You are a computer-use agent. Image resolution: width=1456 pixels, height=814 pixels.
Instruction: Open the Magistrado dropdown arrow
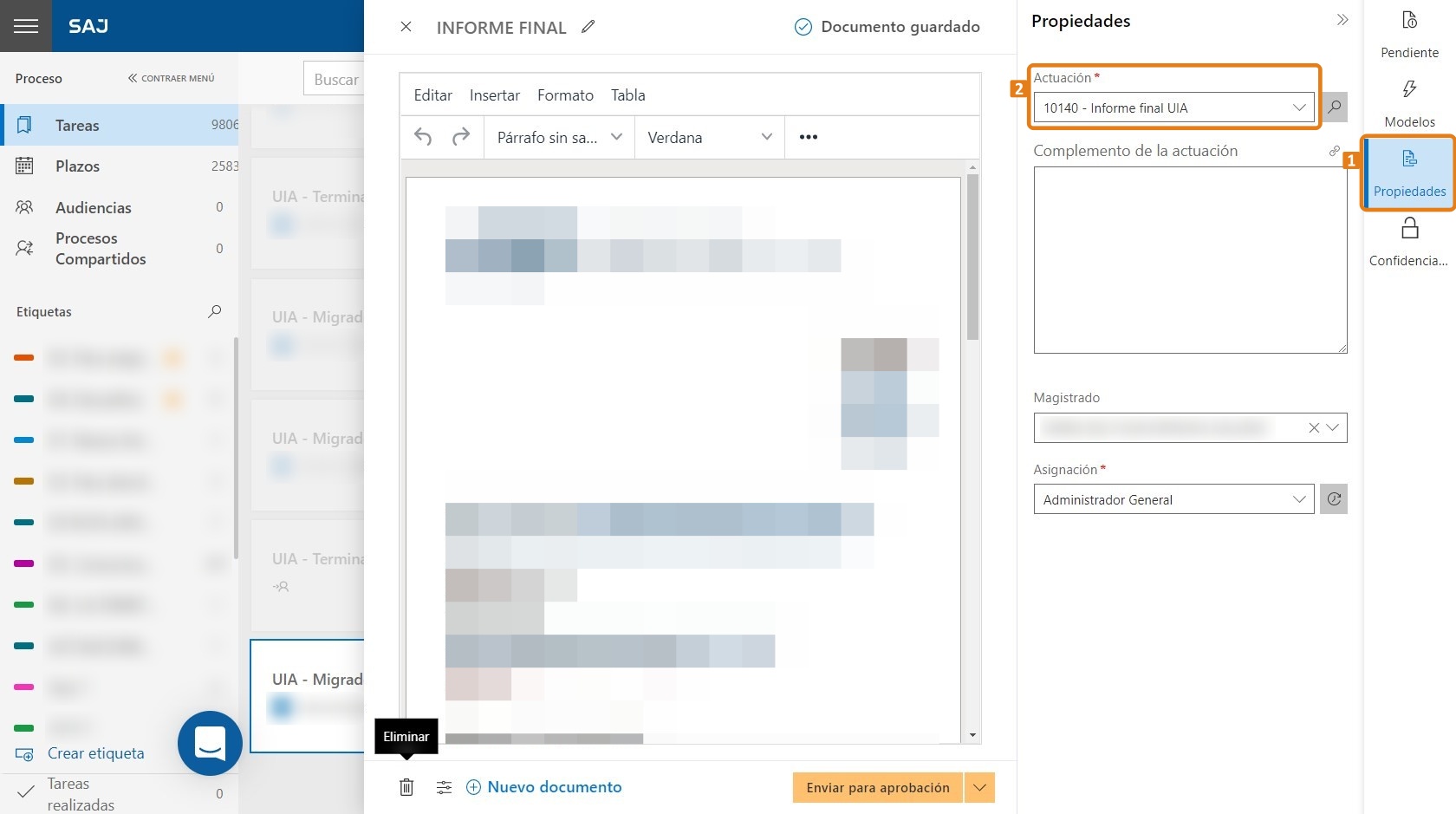[x=1333, y=427]
